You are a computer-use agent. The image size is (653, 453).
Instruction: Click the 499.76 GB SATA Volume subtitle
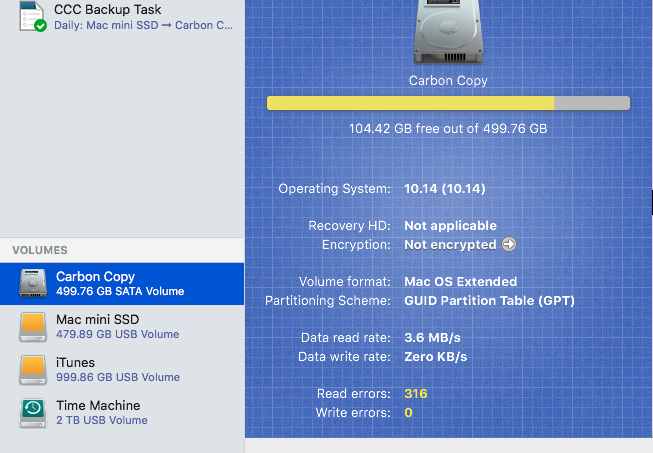coord(120,291)
